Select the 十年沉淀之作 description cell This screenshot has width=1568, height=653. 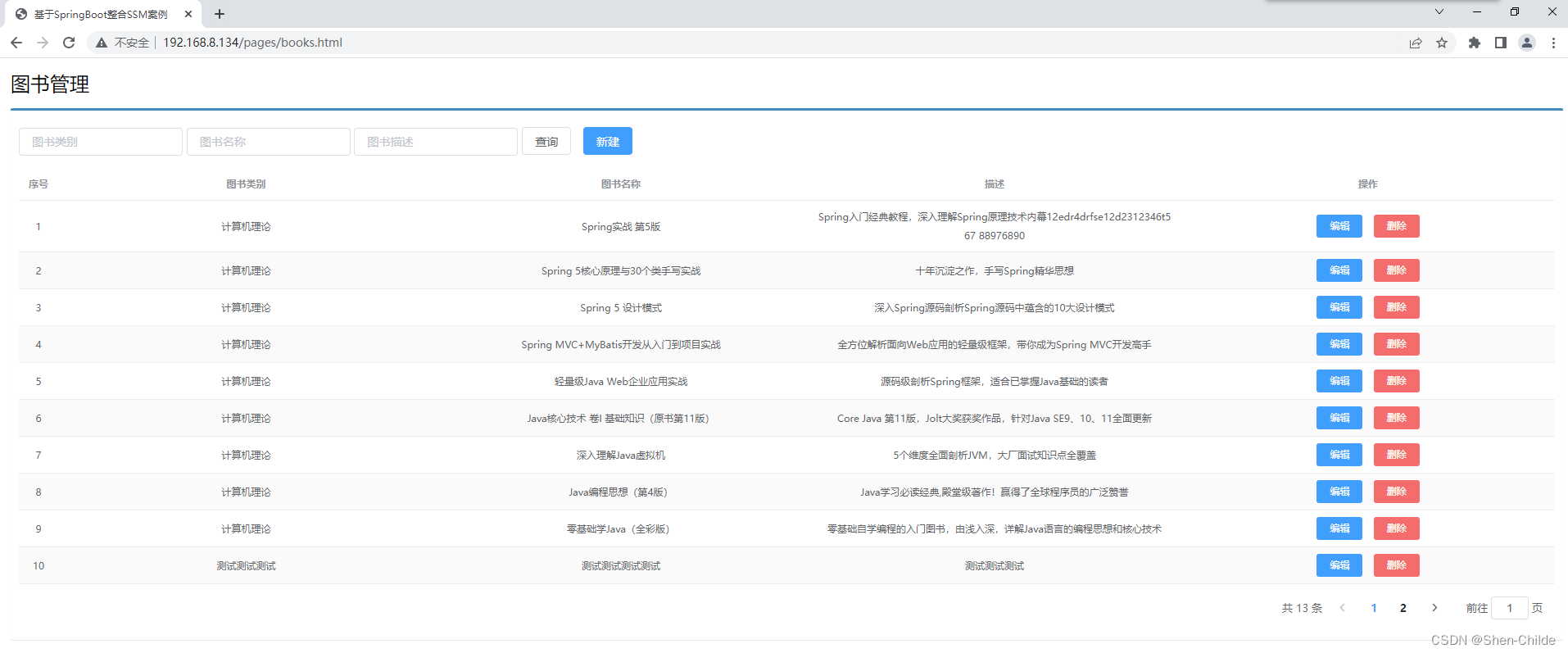(x=995, y=271)
